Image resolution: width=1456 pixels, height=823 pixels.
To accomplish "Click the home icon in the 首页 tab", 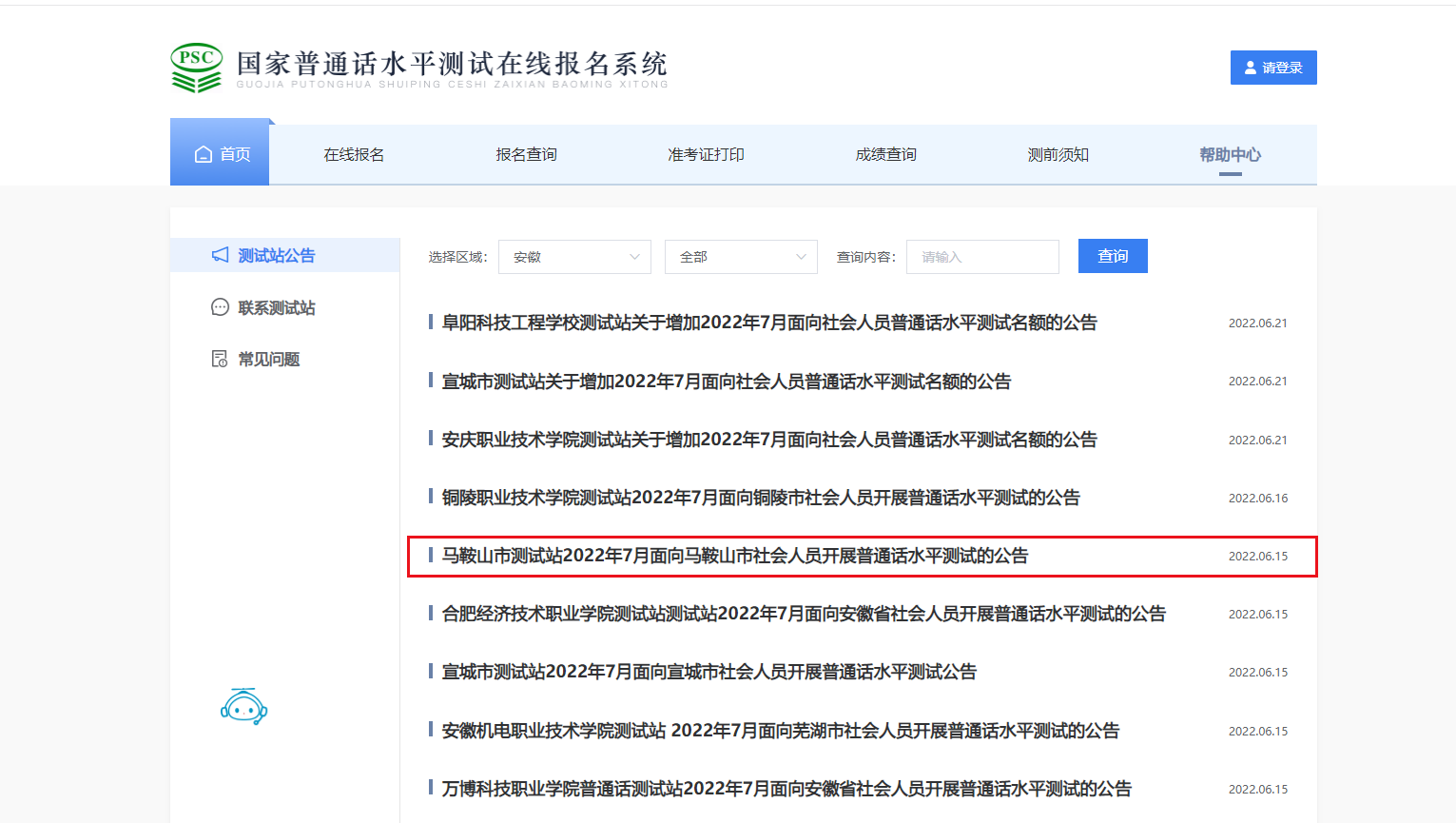I will (x=204, y=154).
